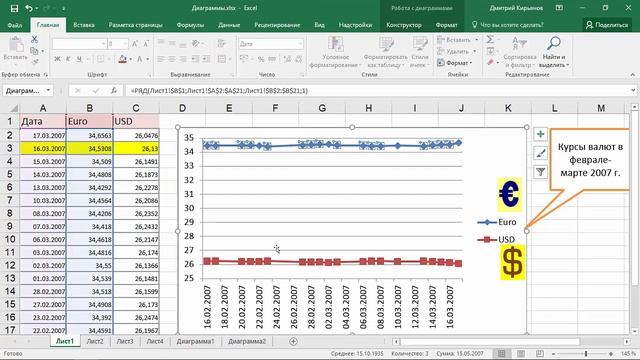Click the Orientation text angle icon
640x360 pixels.
(196, 43)
